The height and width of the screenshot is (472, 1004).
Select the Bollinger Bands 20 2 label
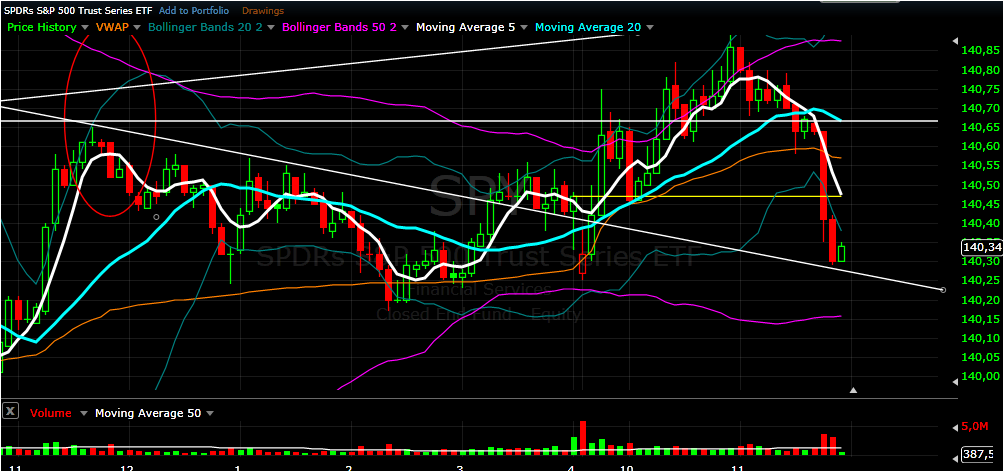(x=206, y=27)
